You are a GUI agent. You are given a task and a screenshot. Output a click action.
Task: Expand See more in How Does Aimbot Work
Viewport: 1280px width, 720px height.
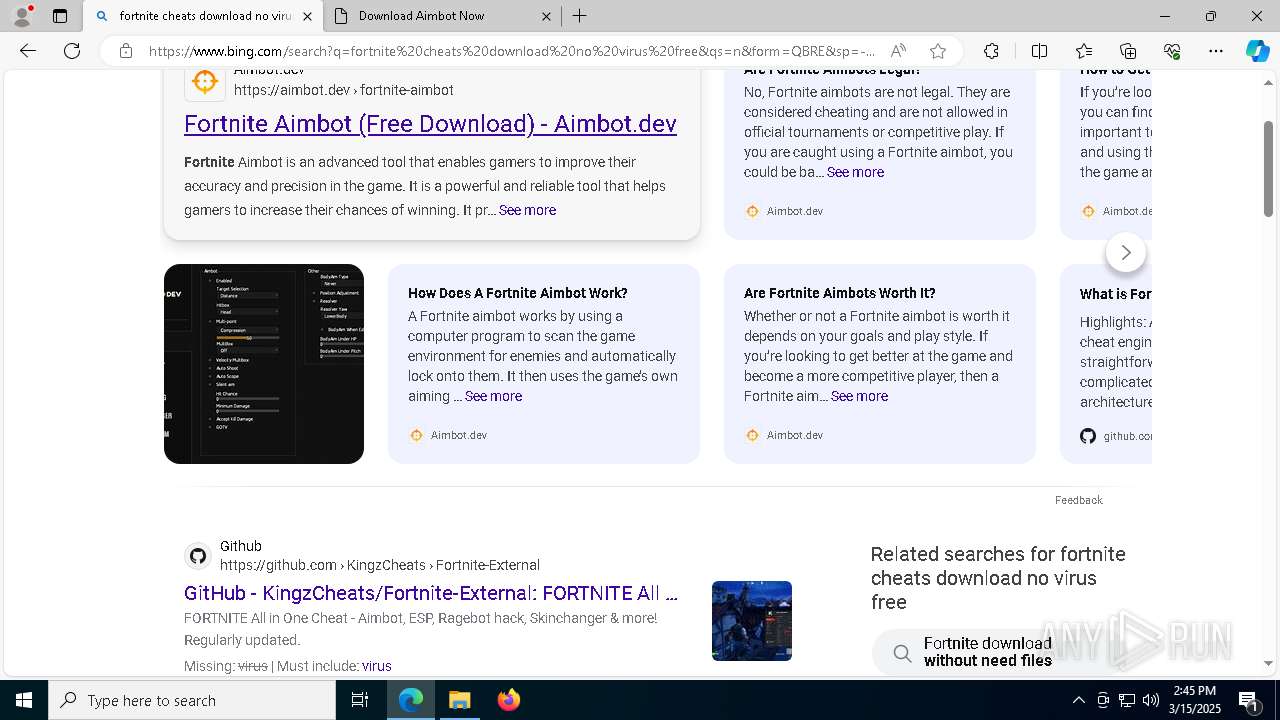[x=493, y=396]
